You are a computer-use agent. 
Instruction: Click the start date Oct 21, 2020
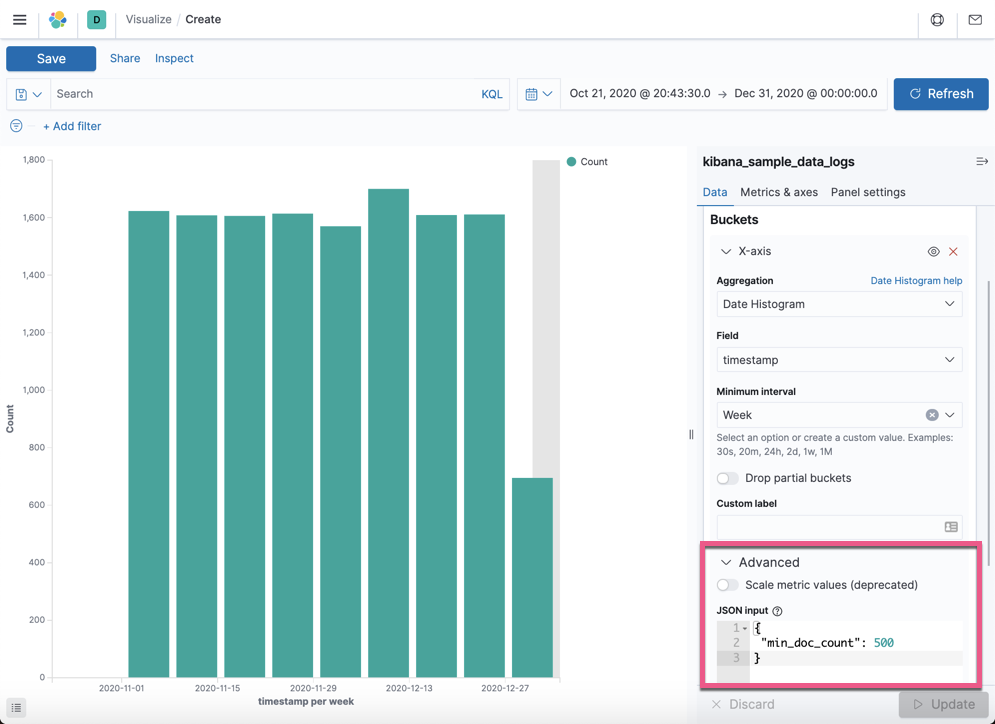click(x=640, y=93)
